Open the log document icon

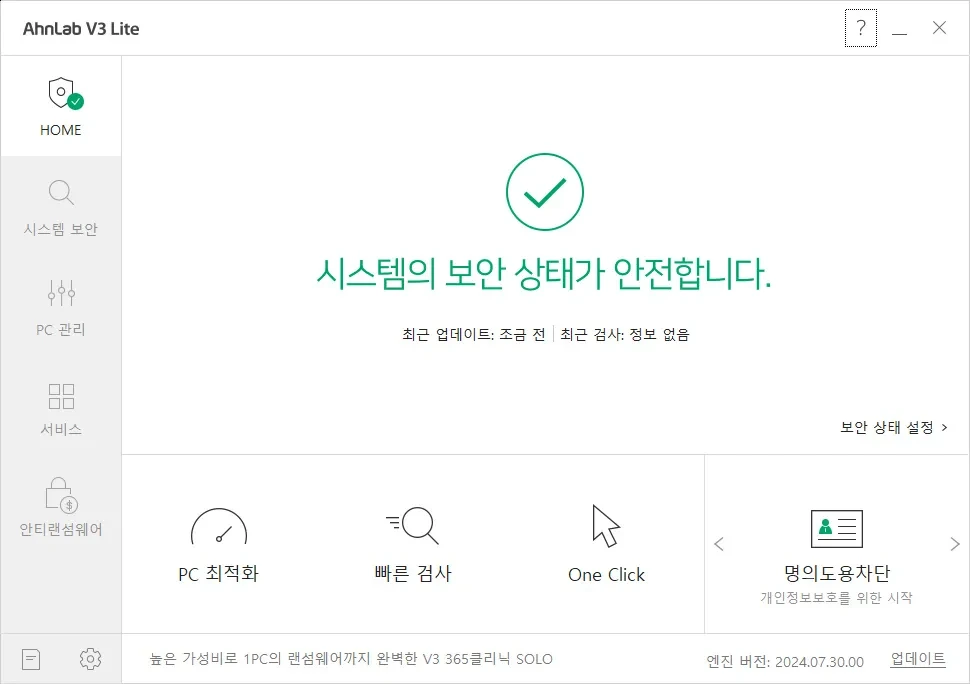pos(31,659)
